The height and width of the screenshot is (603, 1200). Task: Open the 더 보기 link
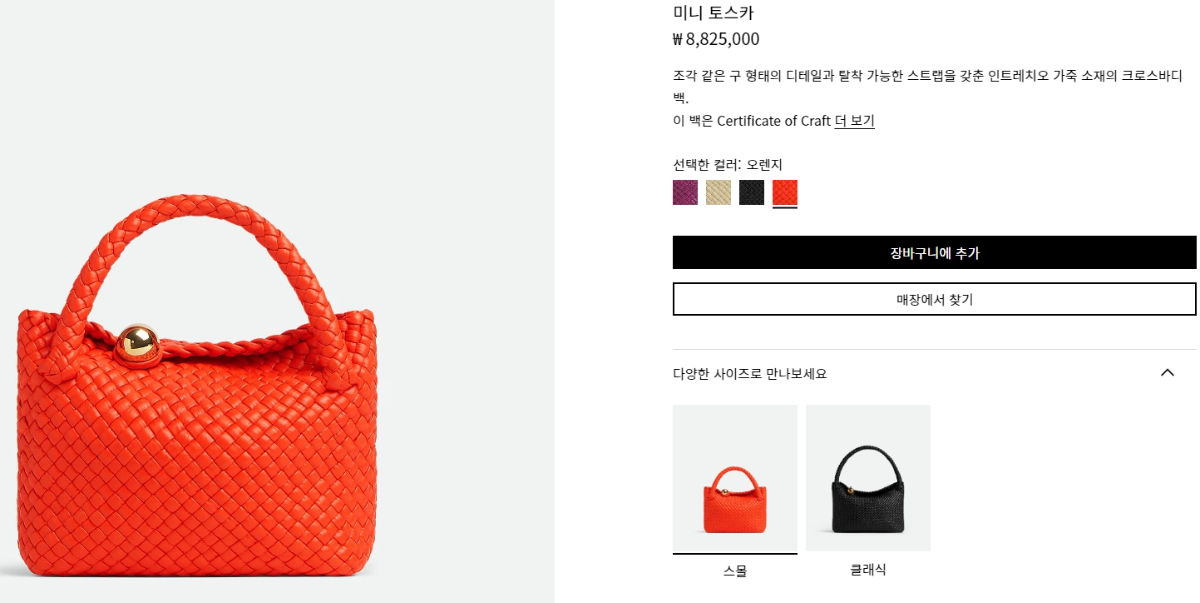[x=855, y=121]
